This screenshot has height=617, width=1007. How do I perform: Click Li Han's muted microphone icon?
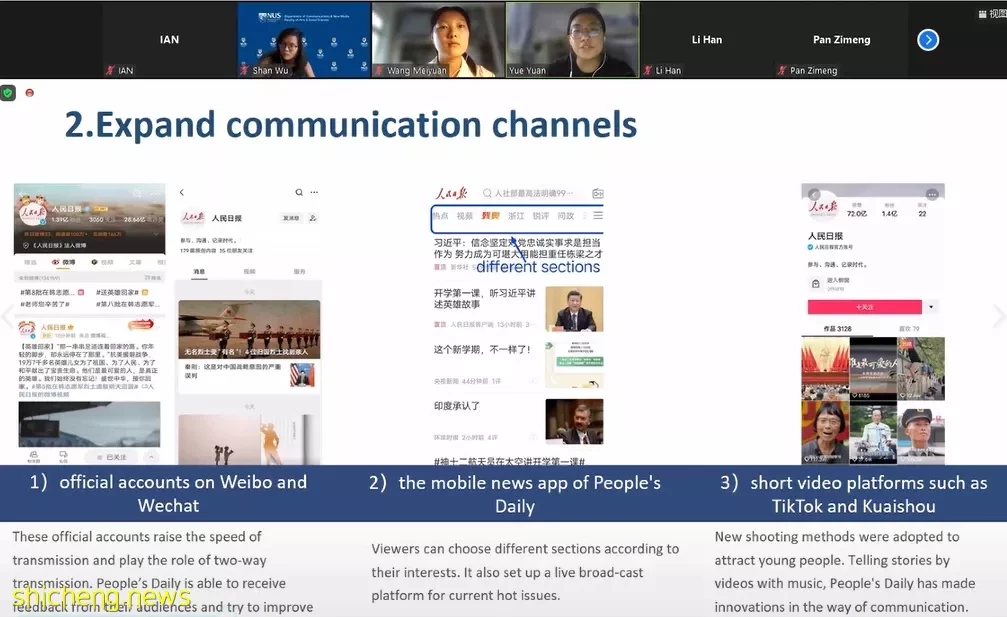tap(648, 70)
